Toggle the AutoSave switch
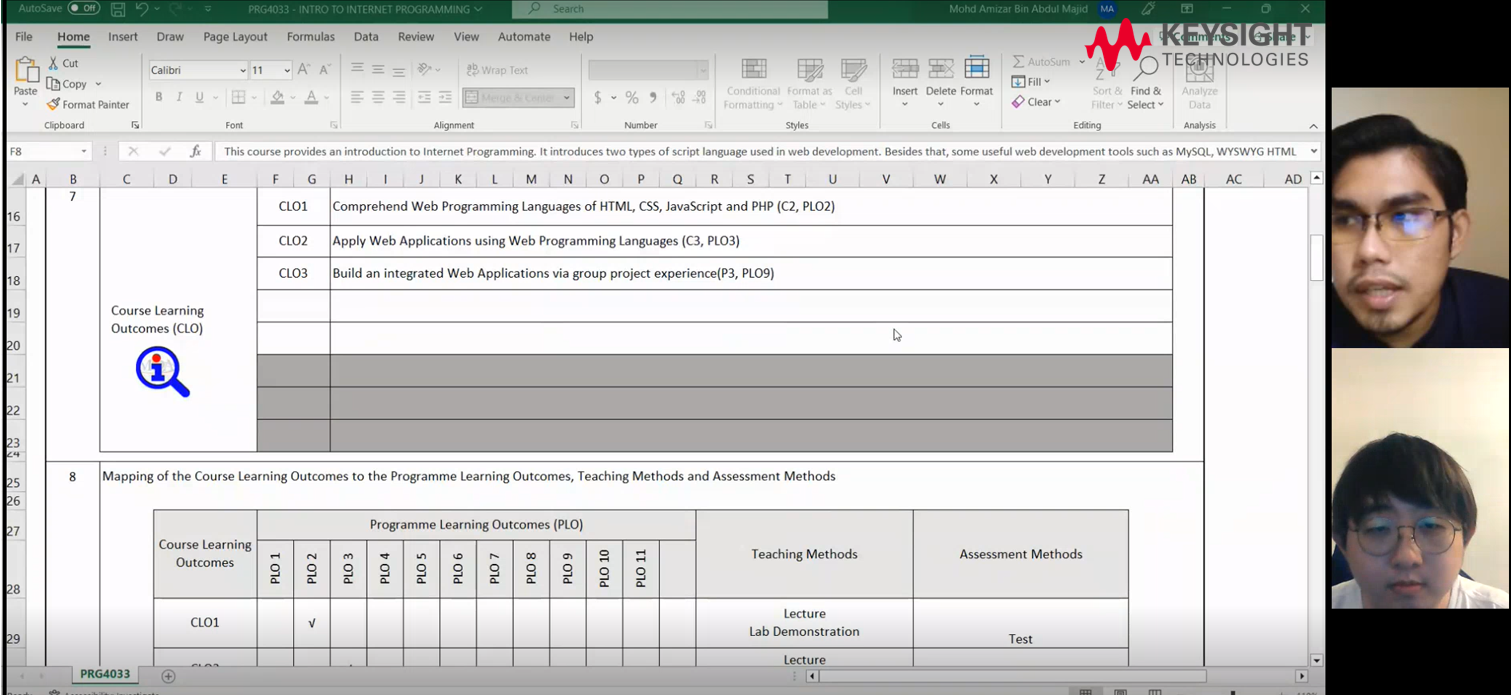The image size is (1511, 695). (83, 9)
